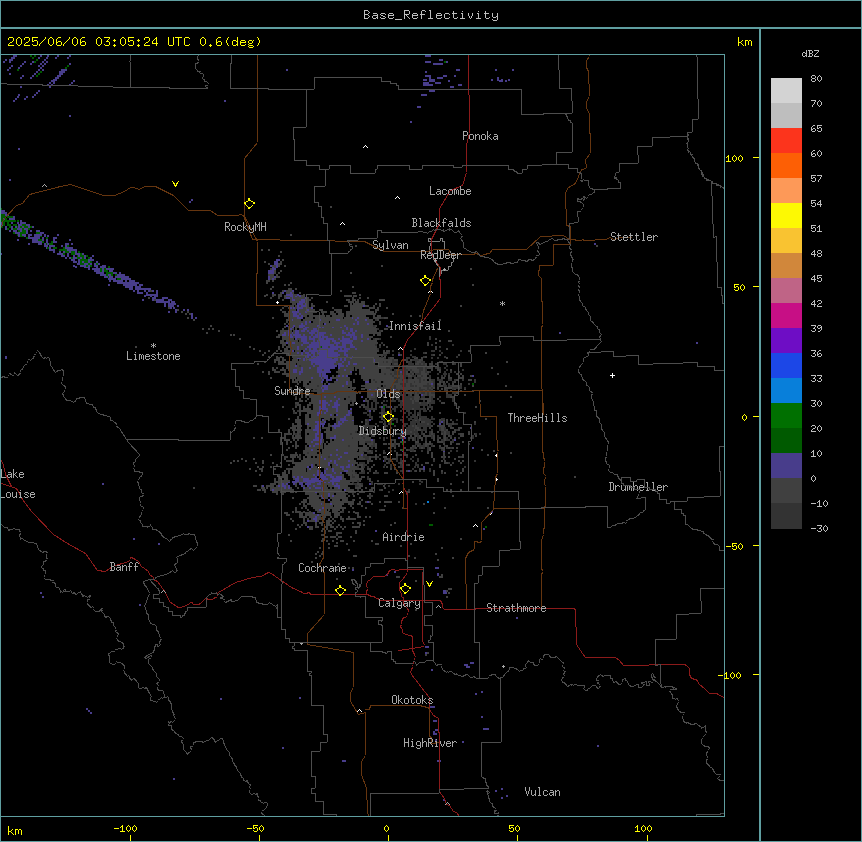
Task: Click the Cochrane label
Action: (x=322, y=568)
